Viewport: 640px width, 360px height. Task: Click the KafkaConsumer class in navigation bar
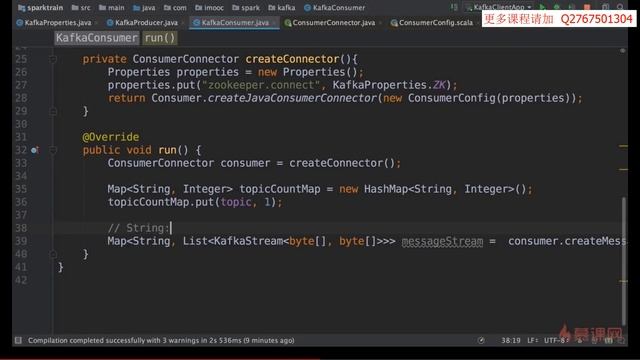click(334, 7)
